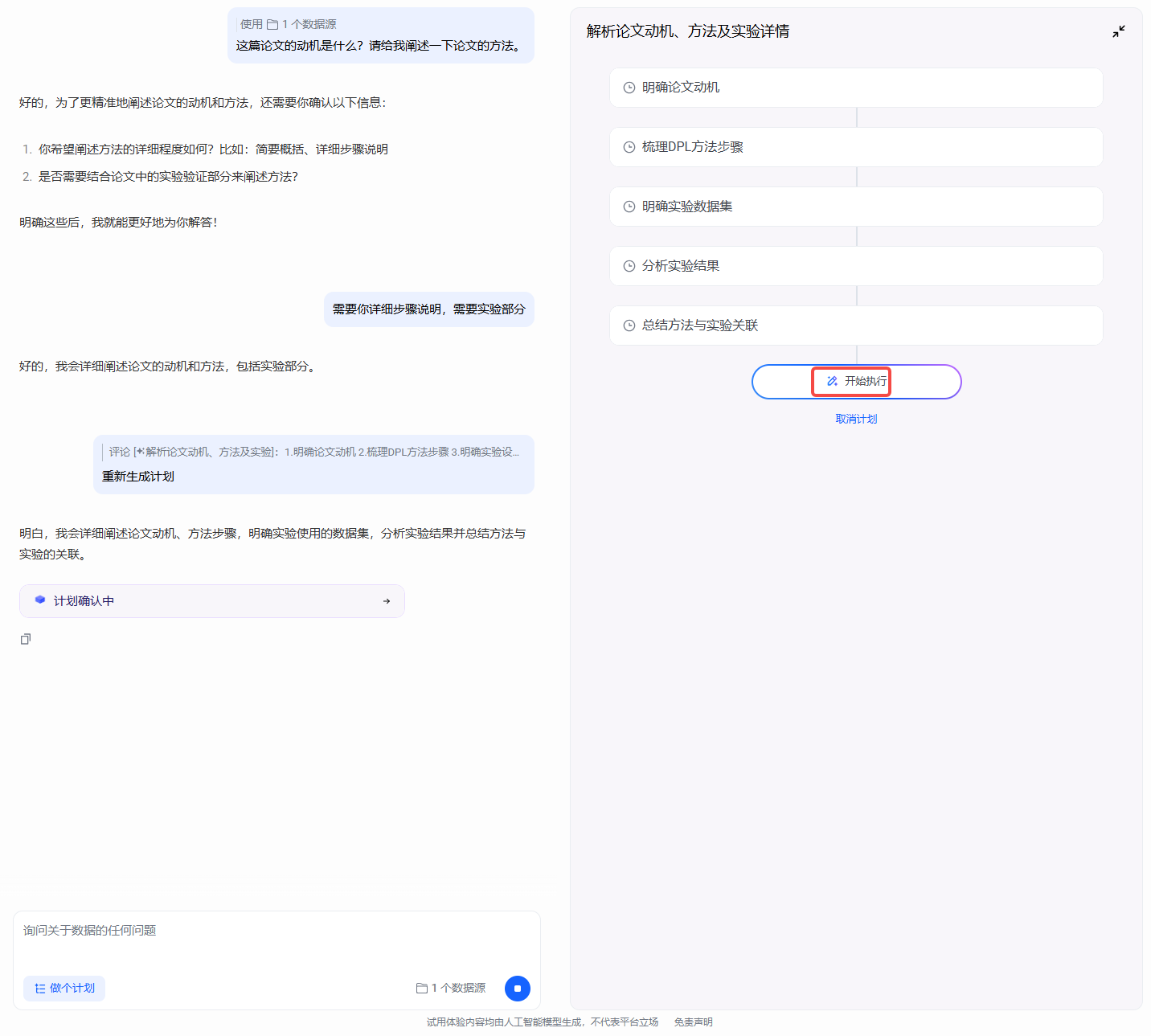The width and height of the screenshot is (1151, 1036).
Task: Click 开始执行 to start the plan
Action: pyautogui.click(x=857, y=382)
